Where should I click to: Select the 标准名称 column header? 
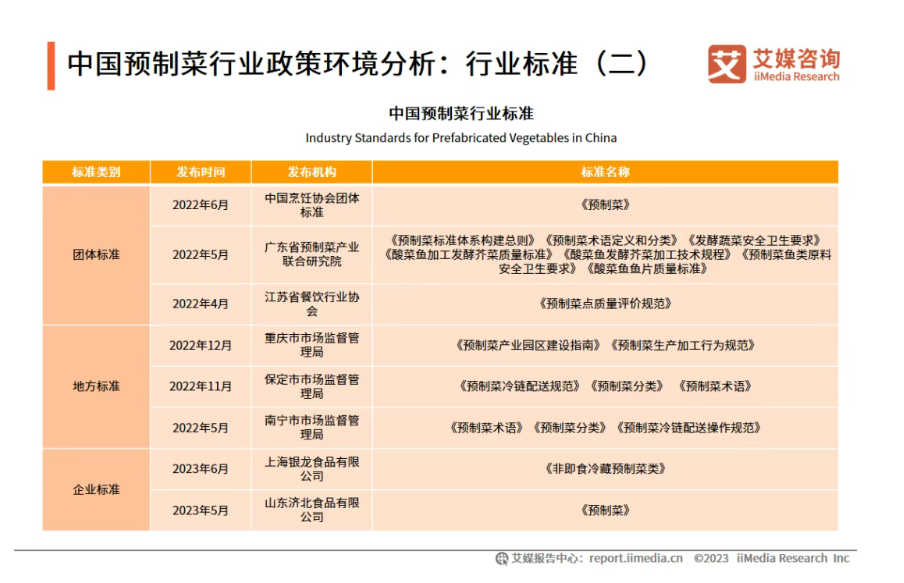(605, 172)
